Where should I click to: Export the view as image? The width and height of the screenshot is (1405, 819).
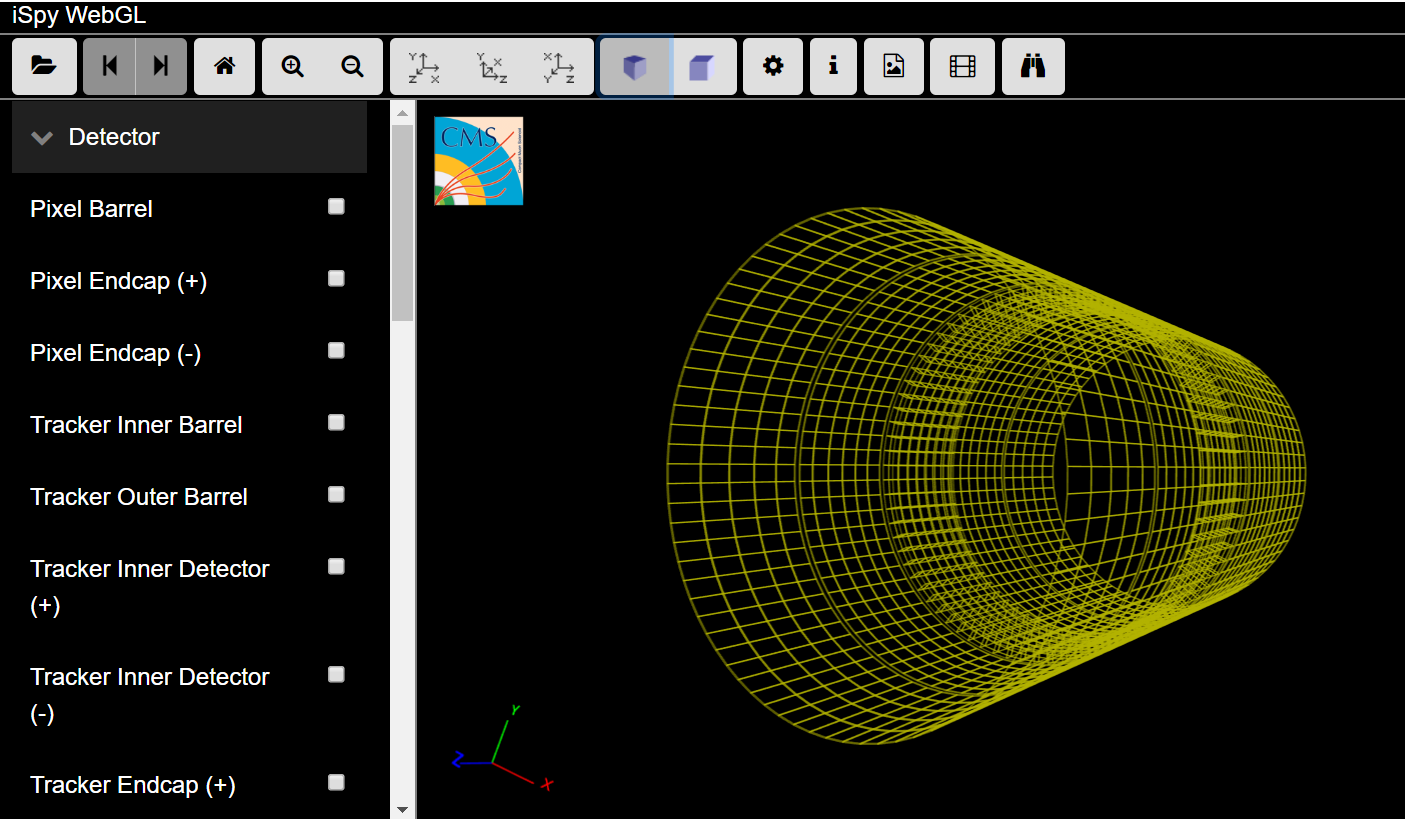(x=894, y=66)
